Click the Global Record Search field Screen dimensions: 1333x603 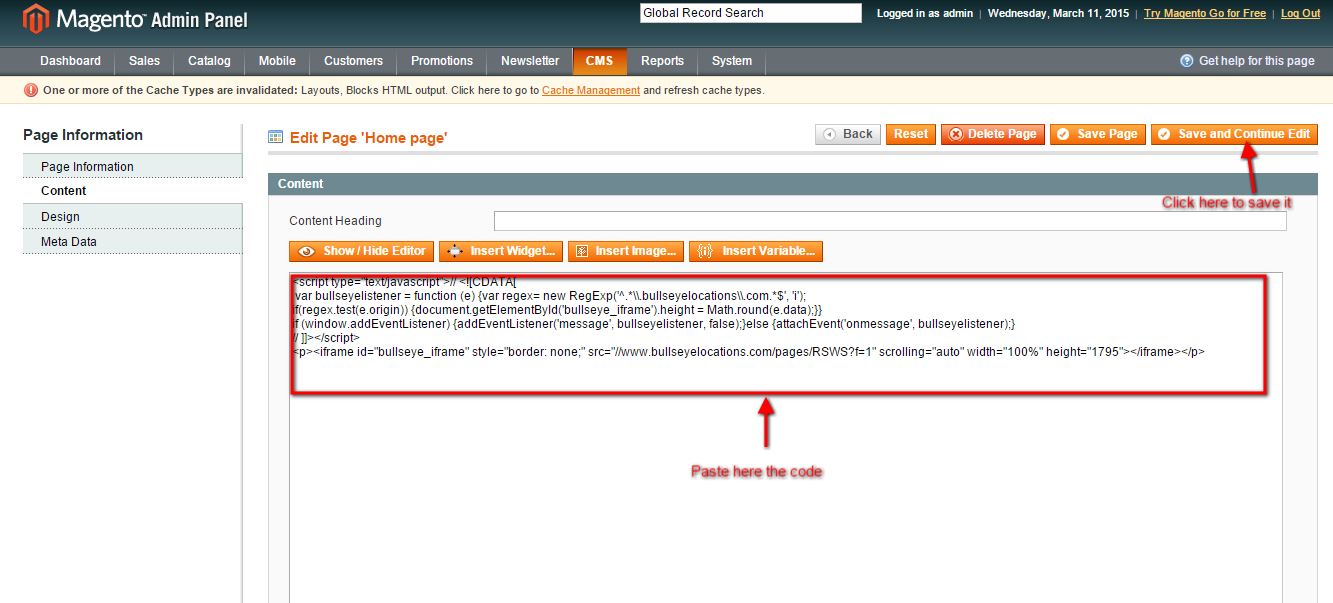pyautogui.click(x=751, y=13)
